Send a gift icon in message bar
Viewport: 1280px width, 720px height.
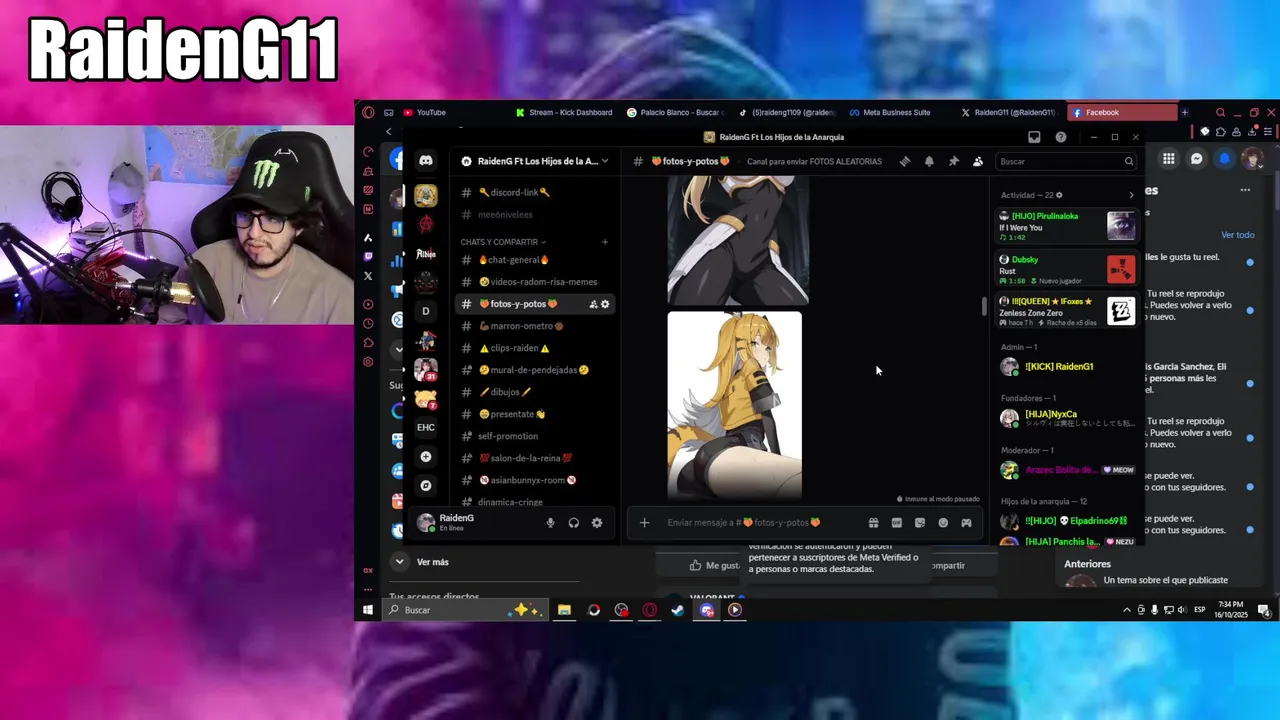click(x=873, y=523)
